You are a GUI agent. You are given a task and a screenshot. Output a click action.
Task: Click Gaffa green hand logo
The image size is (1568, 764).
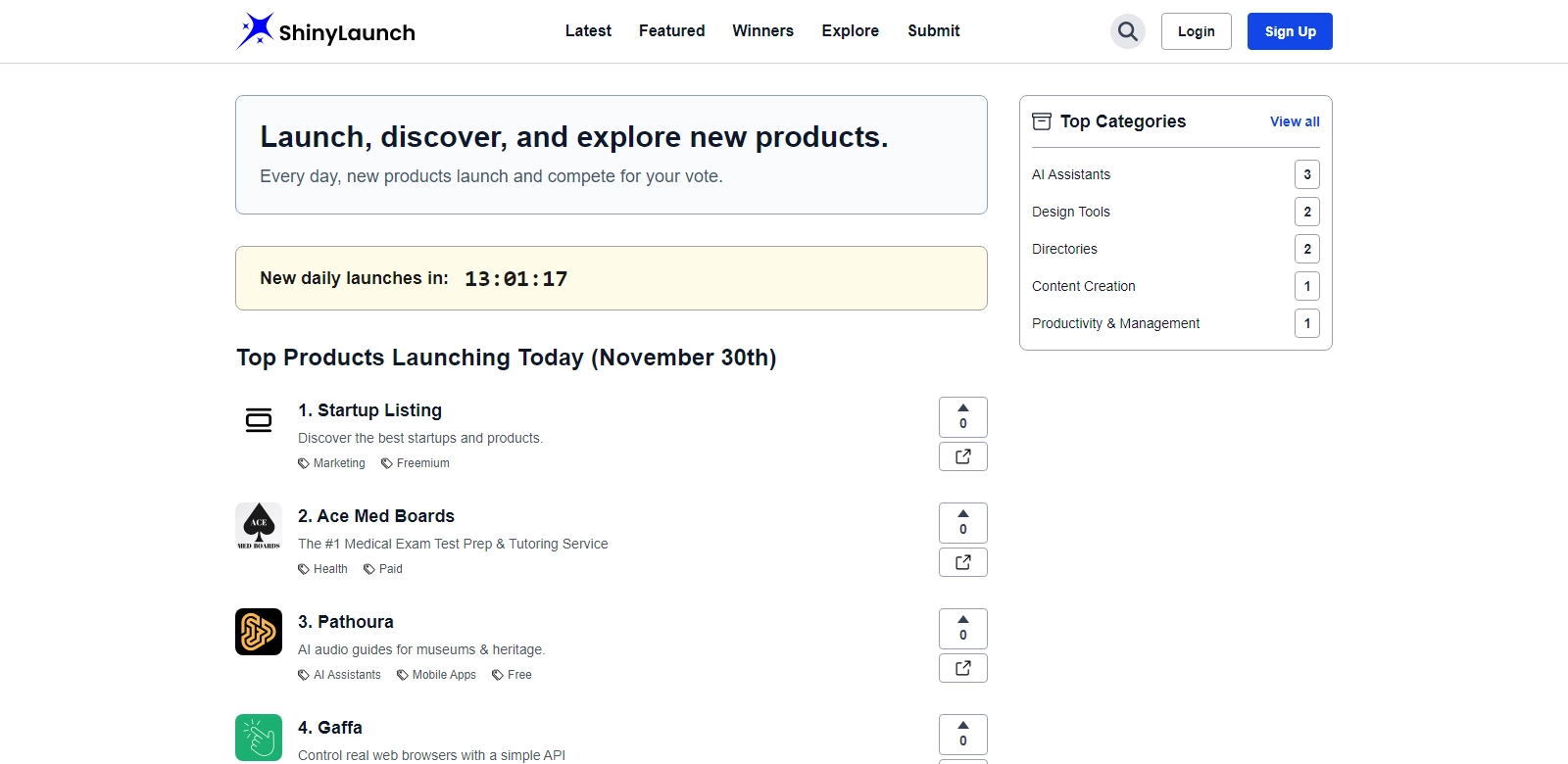[x=259, y=738]
